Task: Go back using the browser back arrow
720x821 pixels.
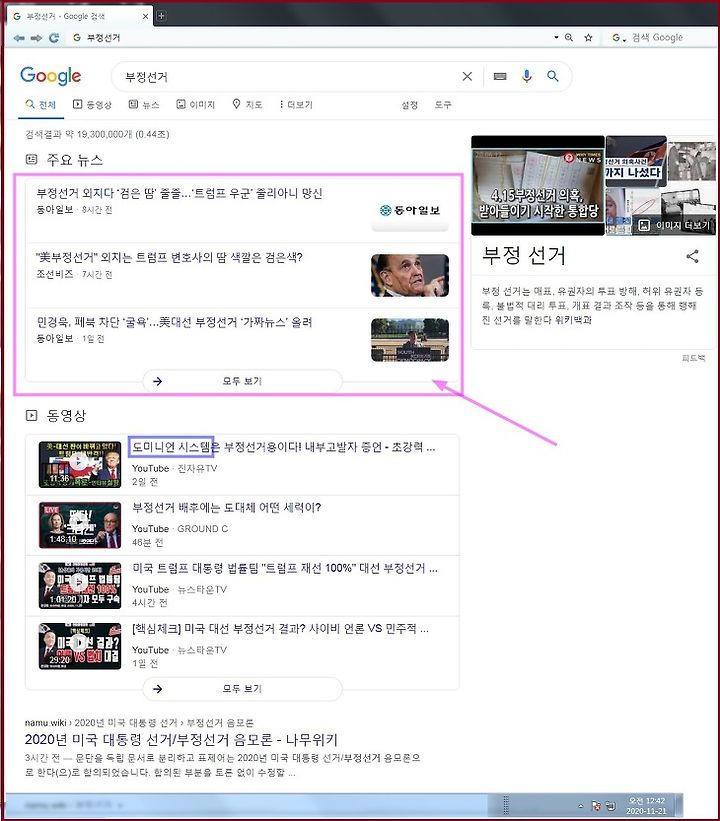Action: [x=19, y=38]
